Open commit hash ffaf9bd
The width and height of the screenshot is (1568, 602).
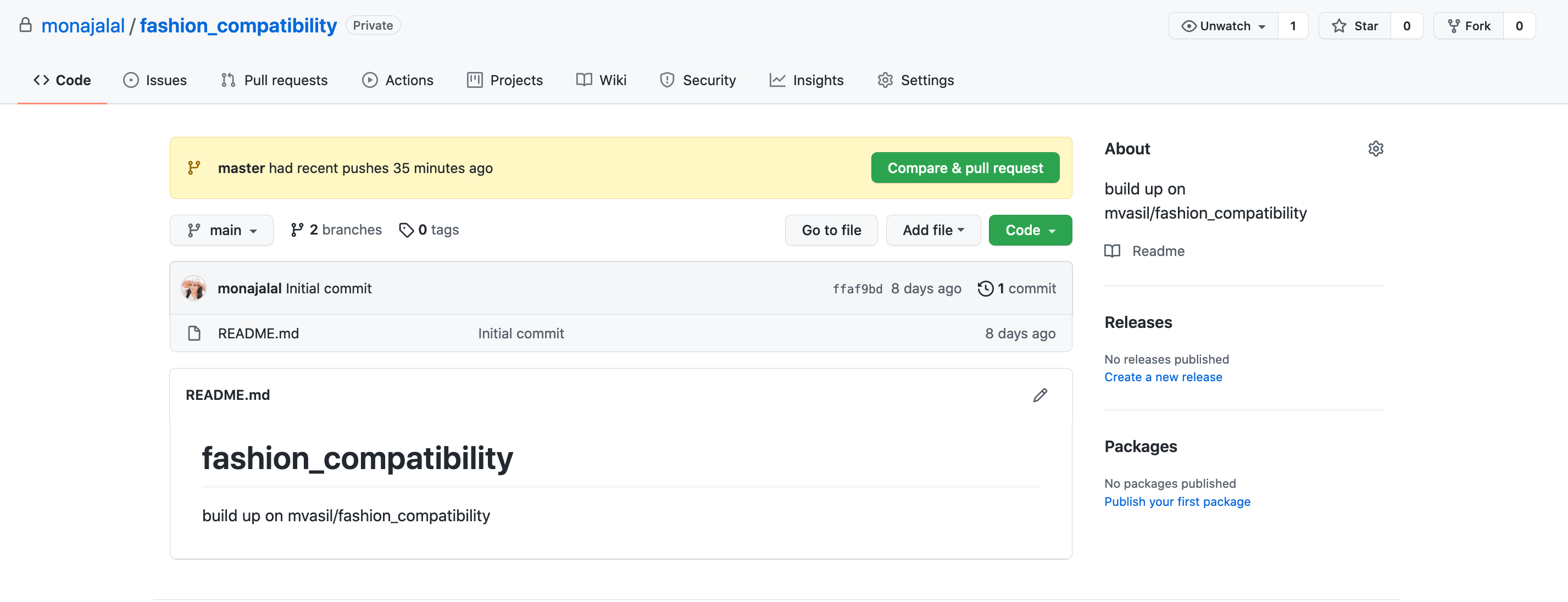[857, 289]
